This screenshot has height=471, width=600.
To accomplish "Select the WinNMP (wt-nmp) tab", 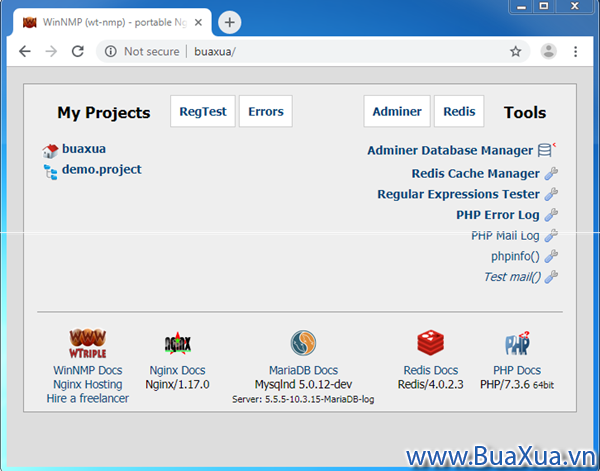I will pos(112,22).
